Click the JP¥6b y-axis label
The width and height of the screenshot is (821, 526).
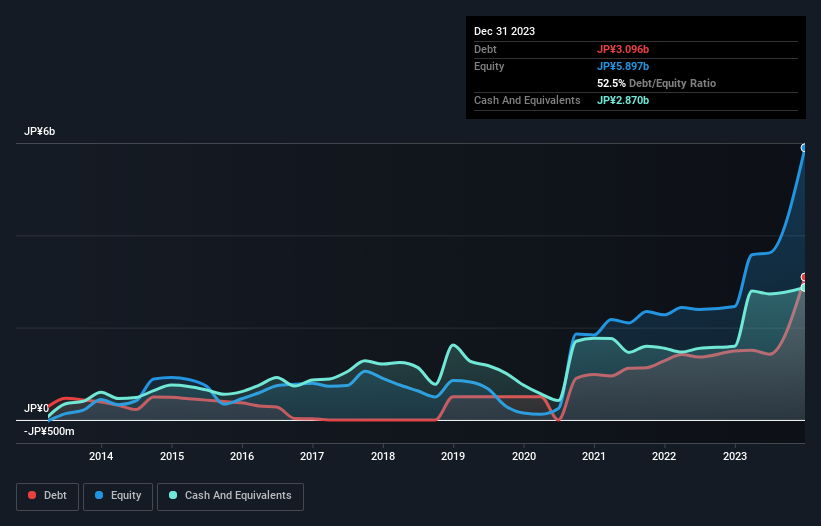click(x=39, y=131)
